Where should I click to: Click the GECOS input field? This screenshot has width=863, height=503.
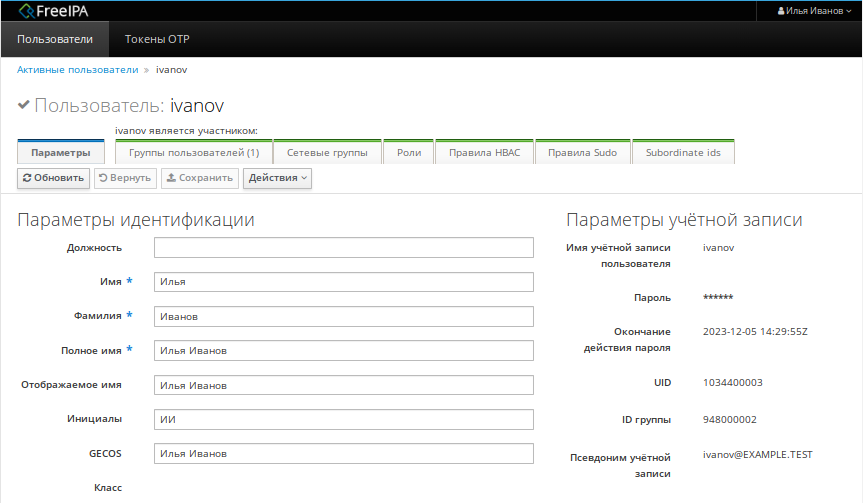pos(343,453)
